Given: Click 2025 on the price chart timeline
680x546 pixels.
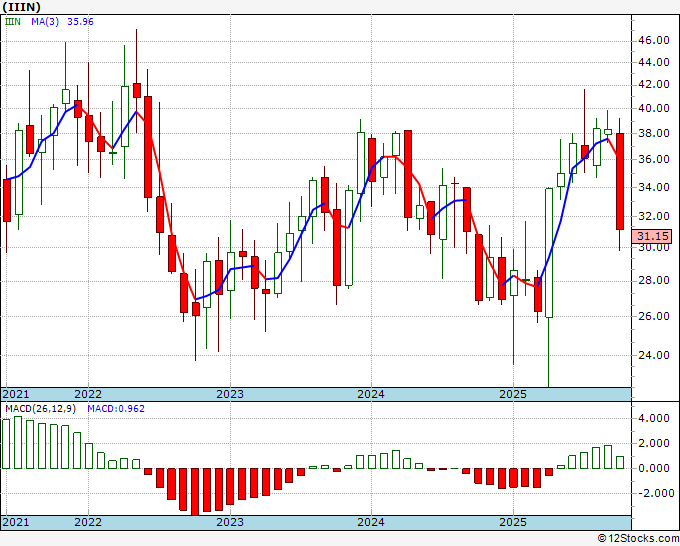Looking at the screenshot, I should 513,394.
